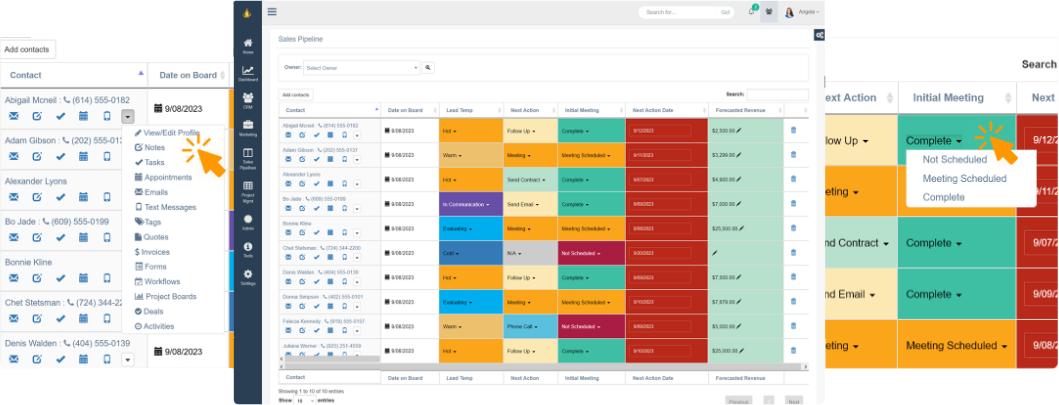Choose Appointments from the contact menu
Screen dimensions: 1059x405
(163, 177)
